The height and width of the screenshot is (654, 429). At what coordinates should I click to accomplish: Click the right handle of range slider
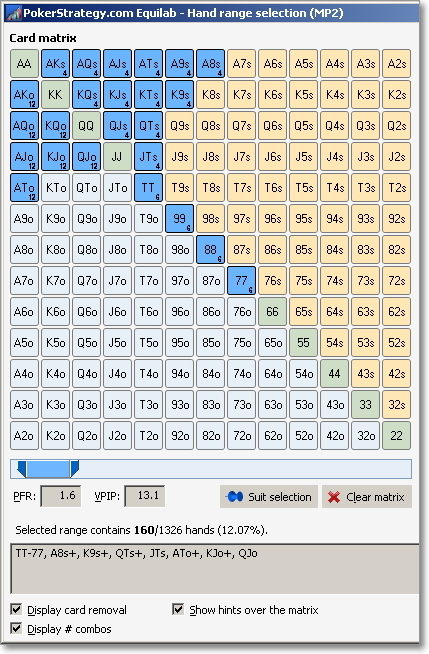[x=74, y=469]
